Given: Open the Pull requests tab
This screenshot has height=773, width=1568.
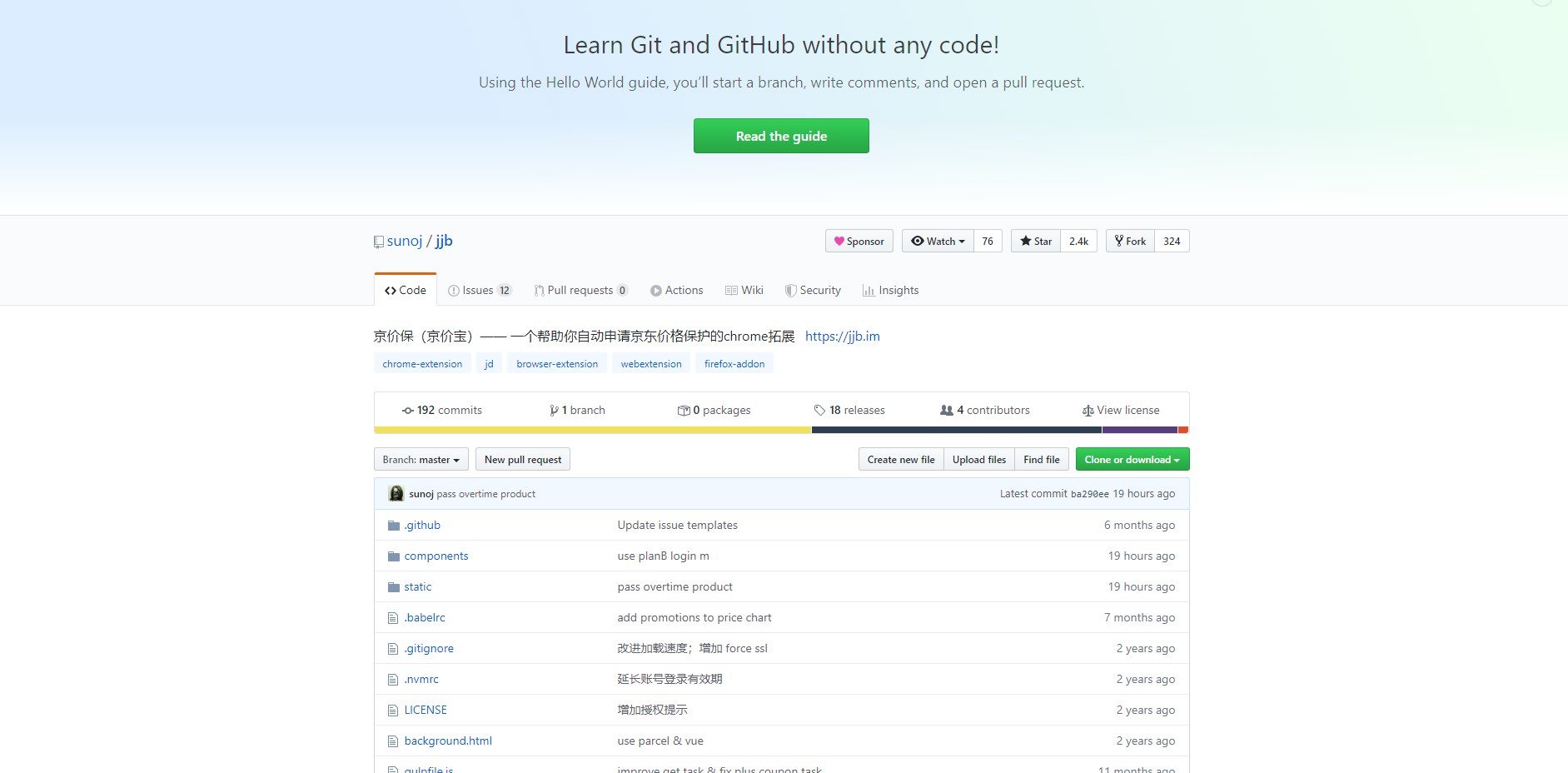Looking at the screenshot, I should coord(581,290).
